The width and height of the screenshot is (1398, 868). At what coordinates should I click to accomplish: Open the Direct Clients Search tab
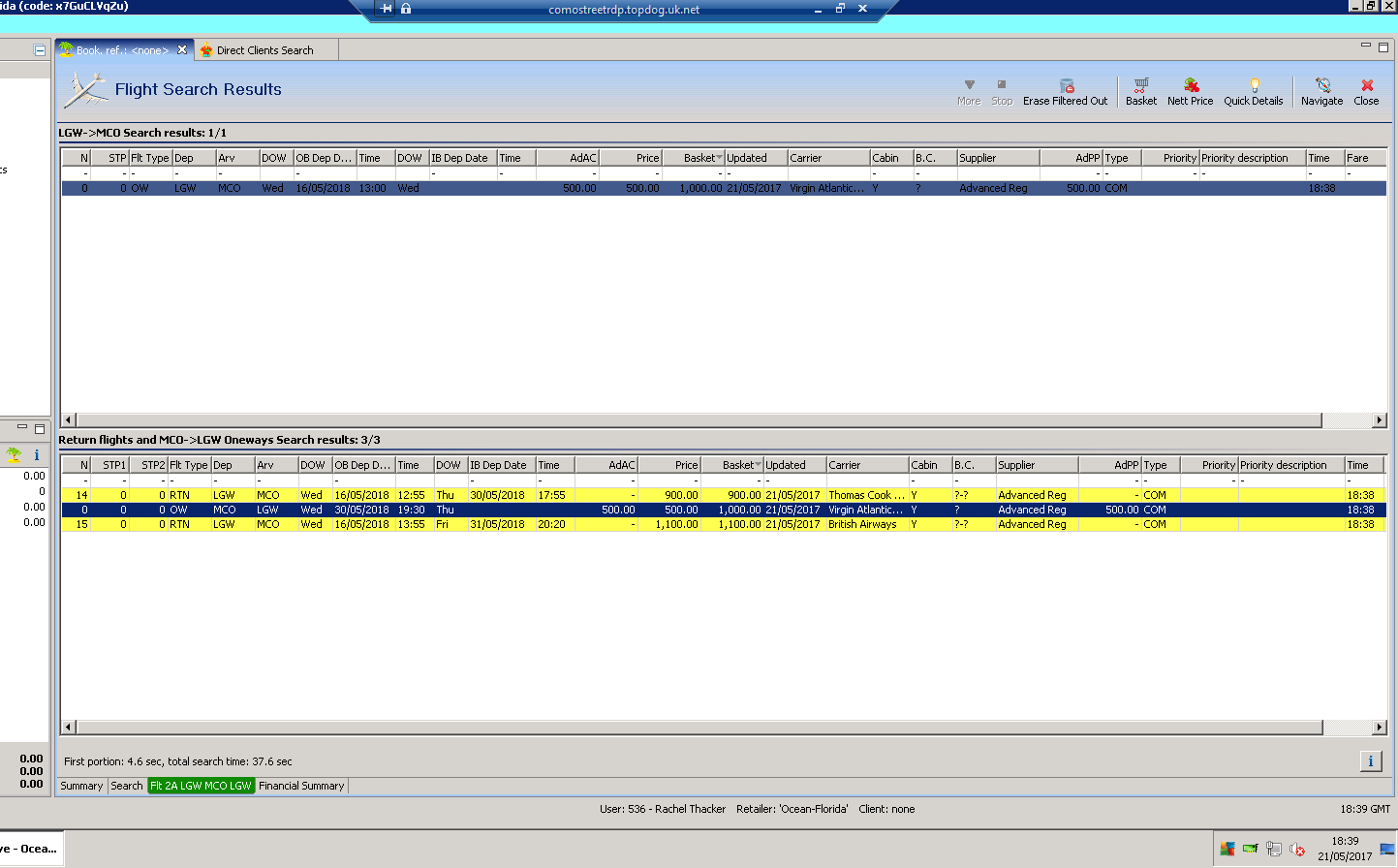[x=264, y=50]
